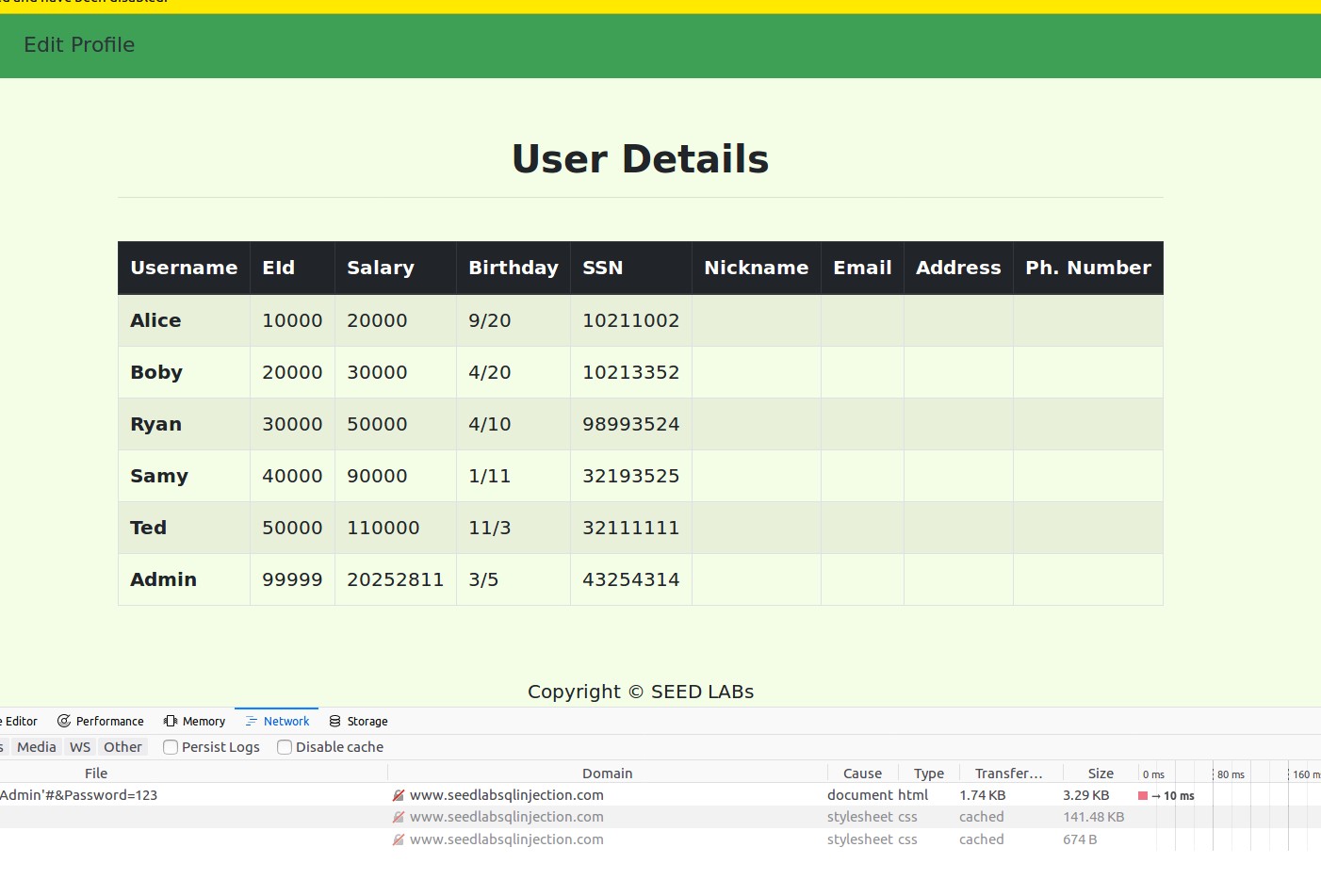Enable the Persist Logs checkbox

coord(171,747)
